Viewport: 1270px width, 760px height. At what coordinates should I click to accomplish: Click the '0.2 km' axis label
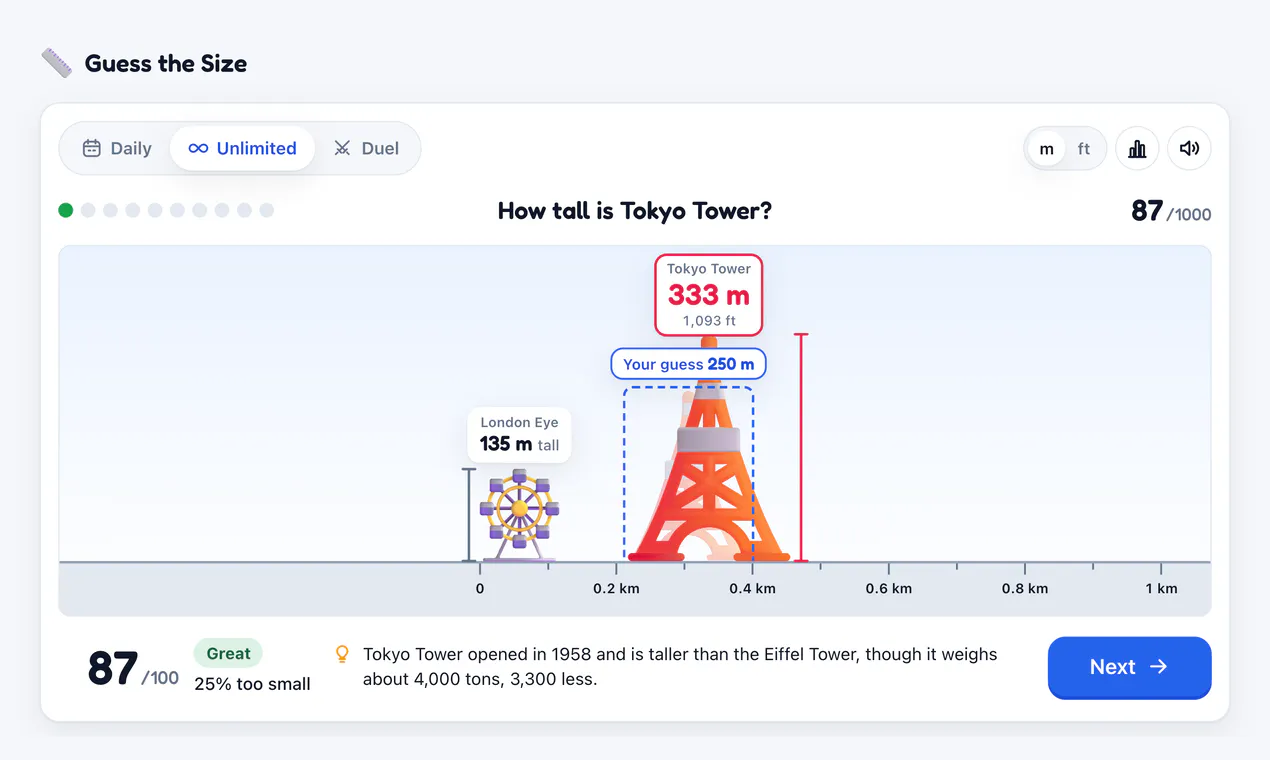point(616,588)
